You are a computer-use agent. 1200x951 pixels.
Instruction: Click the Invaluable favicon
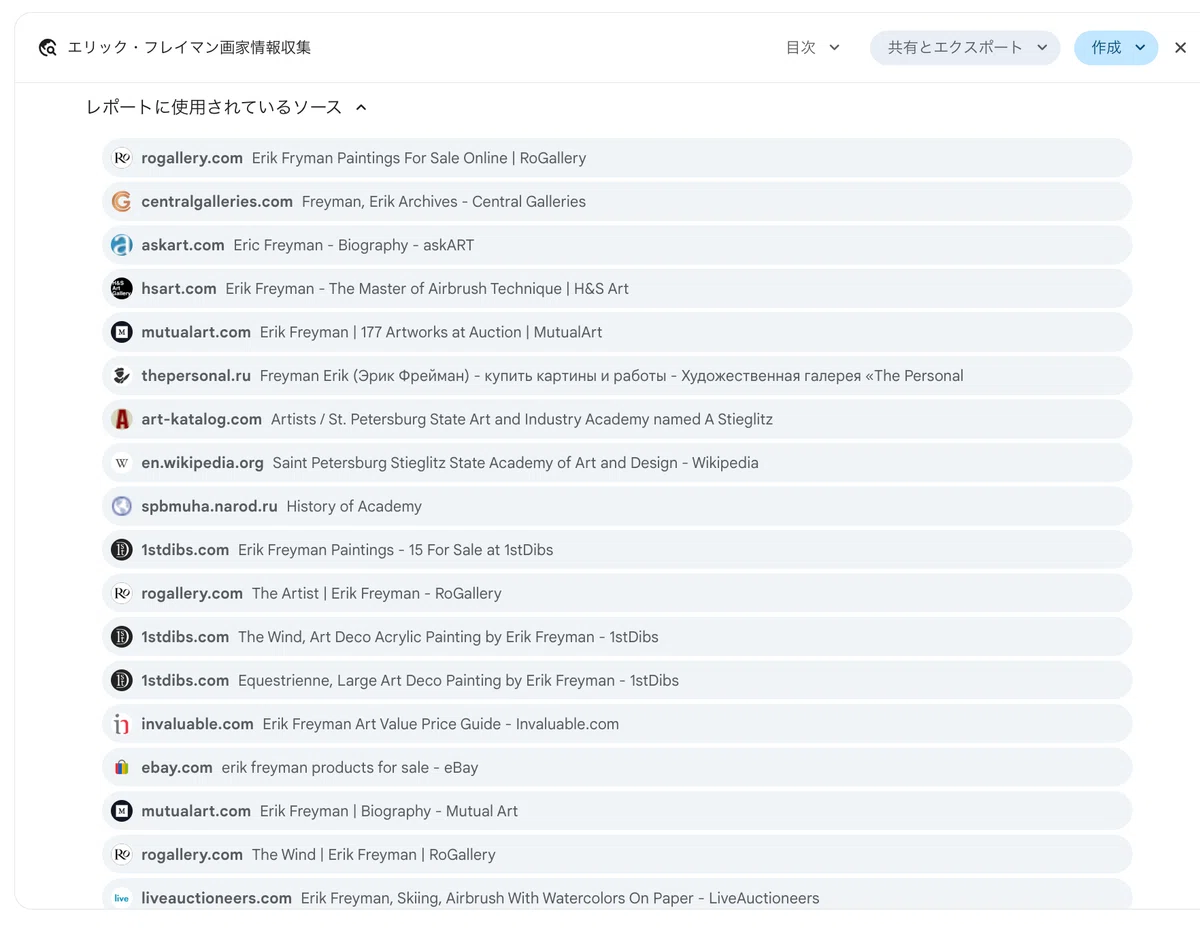pyautogui.click(x=122, y=724)
